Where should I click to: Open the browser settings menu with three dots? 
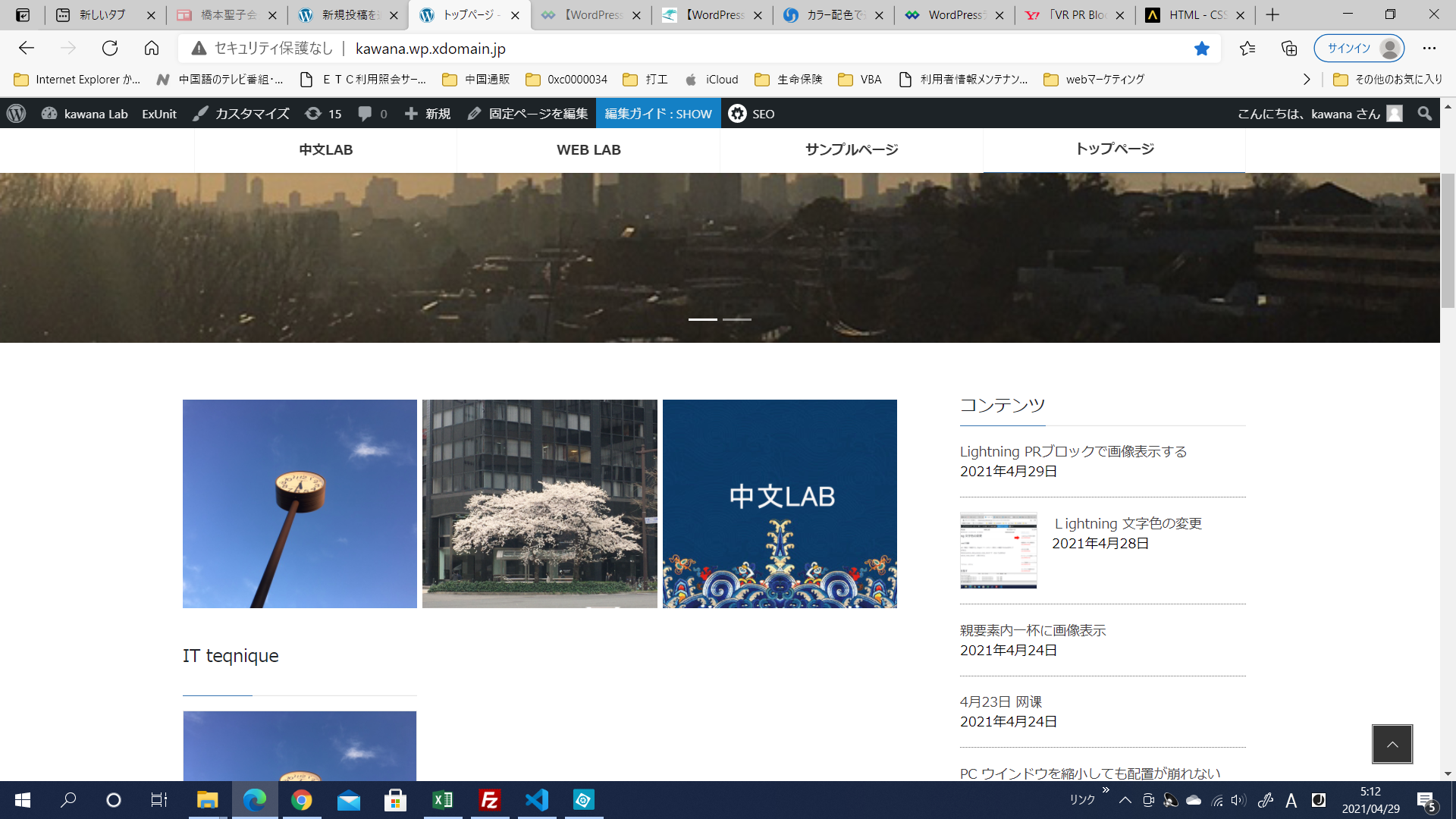point(1430,48)
